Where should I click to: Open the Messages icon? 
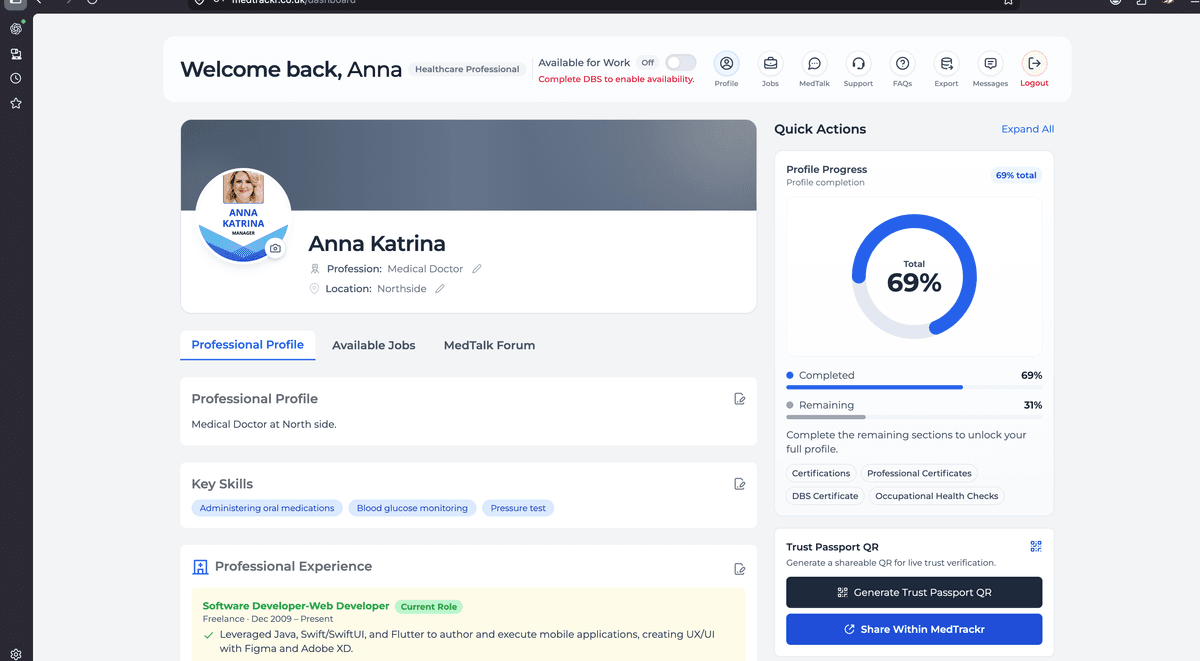990,63
